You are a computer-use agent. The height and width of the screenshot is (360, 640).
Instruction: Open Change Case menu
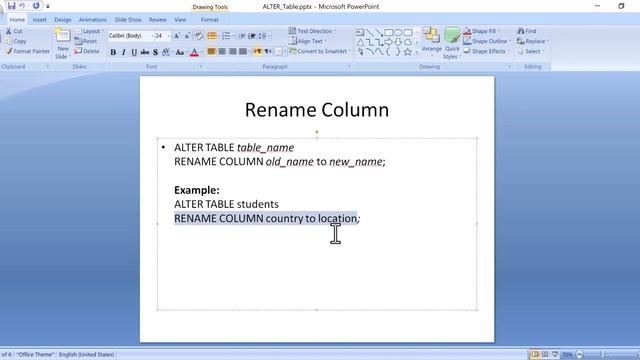180,52
